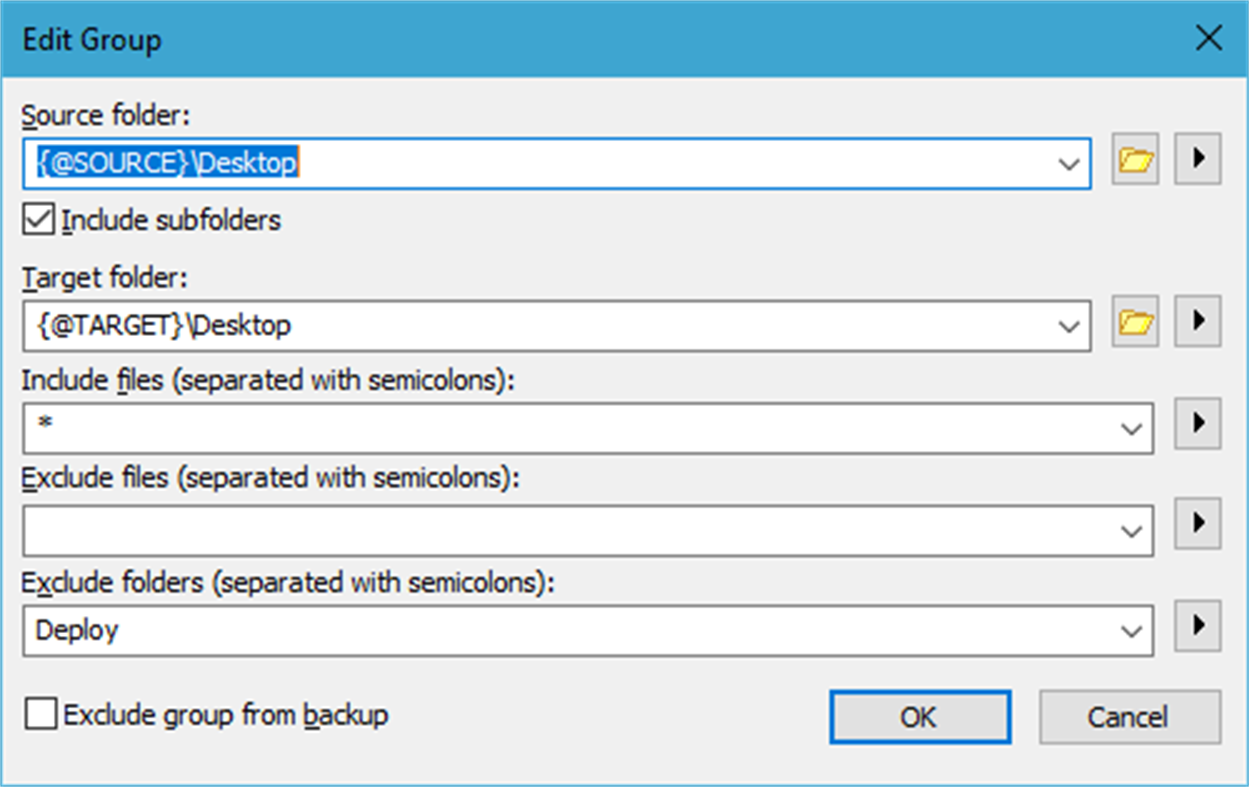This screenshot has width=1249, height=787.
Task: Open the folder browser for Target folder
Action: [1135, 322]
